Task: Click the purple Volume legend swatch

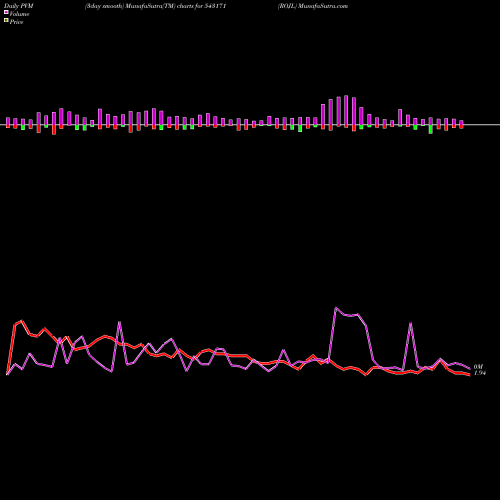Action: click(x=6, y=13)
